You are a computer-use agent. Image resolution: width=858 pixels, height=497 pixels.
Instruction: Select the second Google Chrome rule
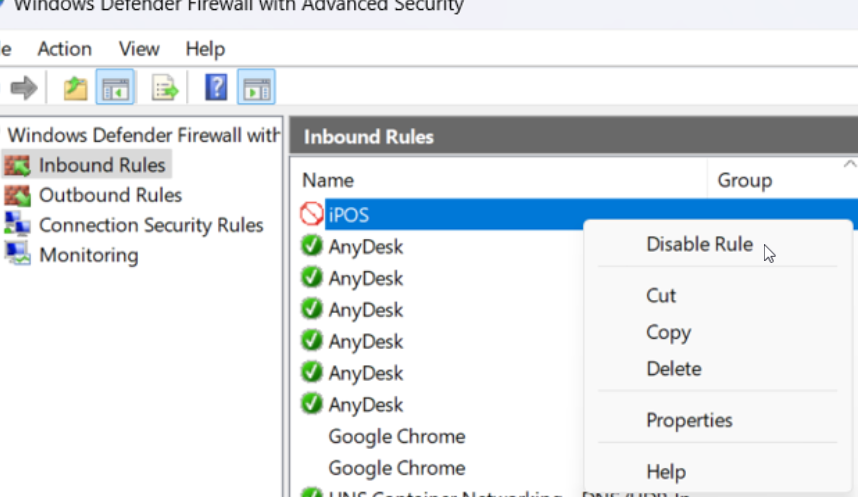(397, 468)
